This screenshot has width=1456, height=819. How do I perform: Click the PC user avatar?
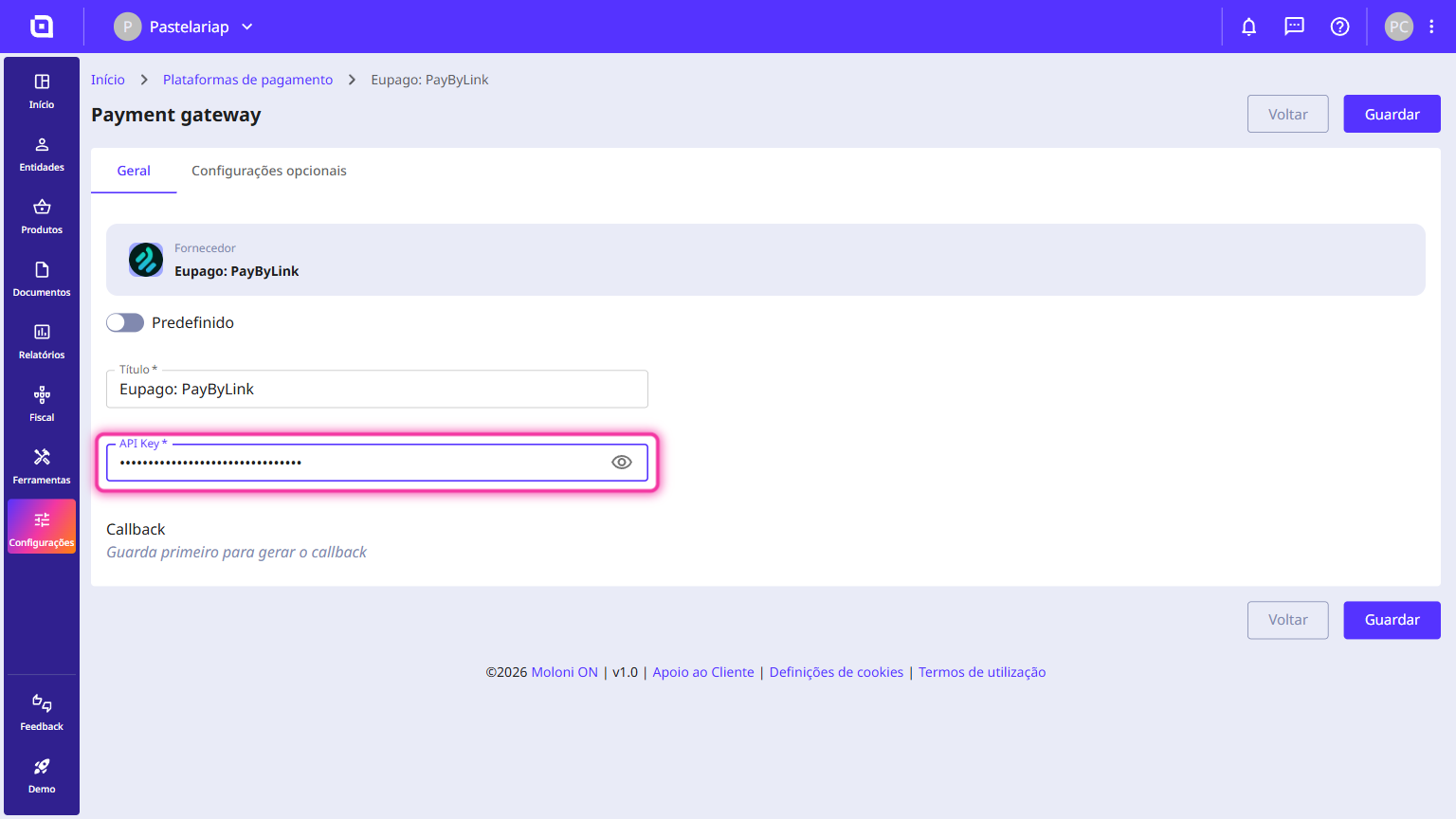(1399, 27)
